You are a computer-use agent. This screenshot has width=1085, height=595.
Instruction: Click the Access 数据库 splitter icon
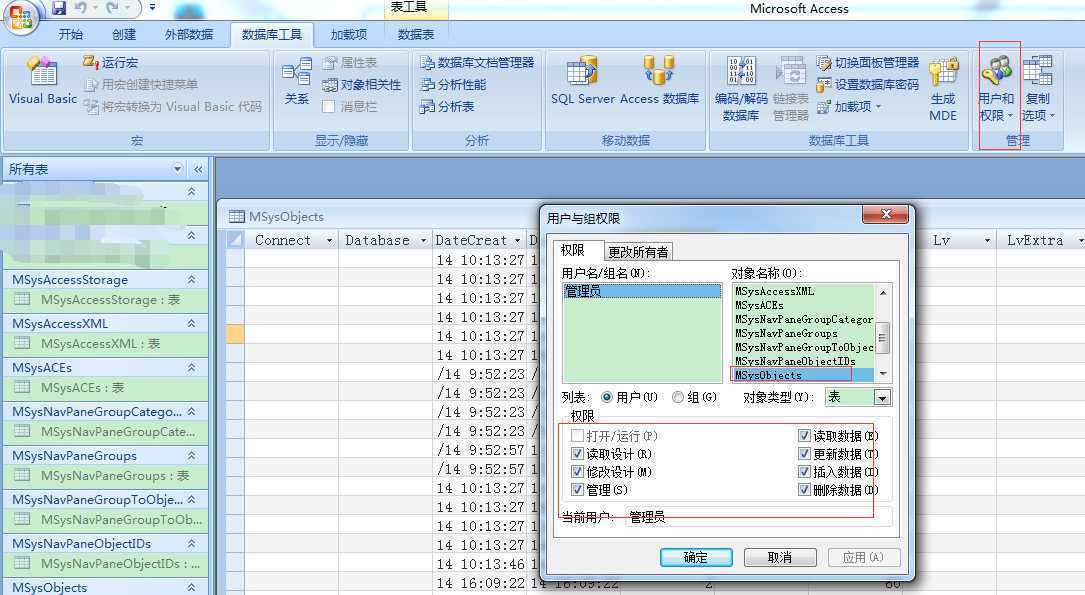tap(659, 71)
